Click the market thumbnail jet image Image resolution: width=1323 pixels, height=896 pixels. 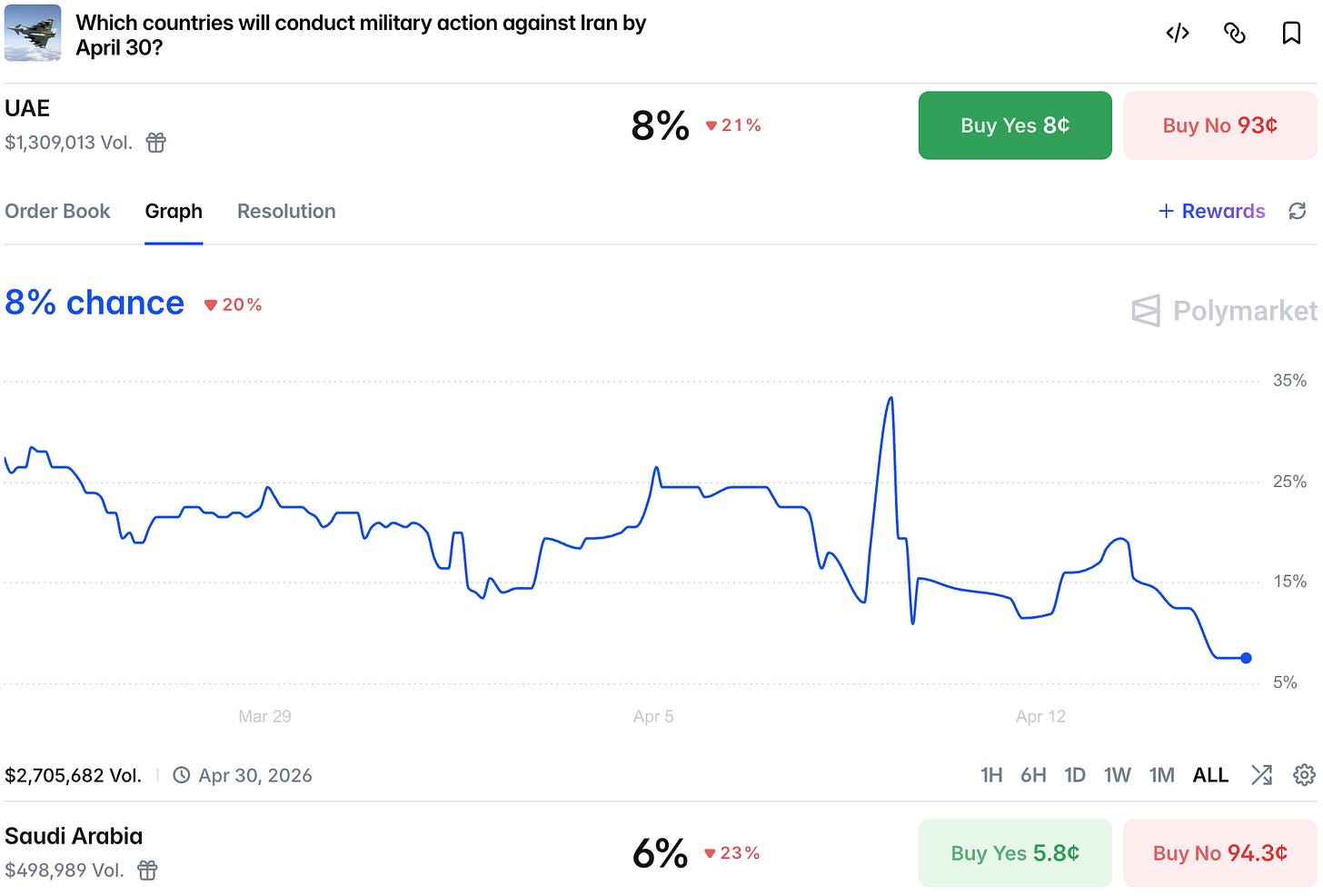(33, 33)
